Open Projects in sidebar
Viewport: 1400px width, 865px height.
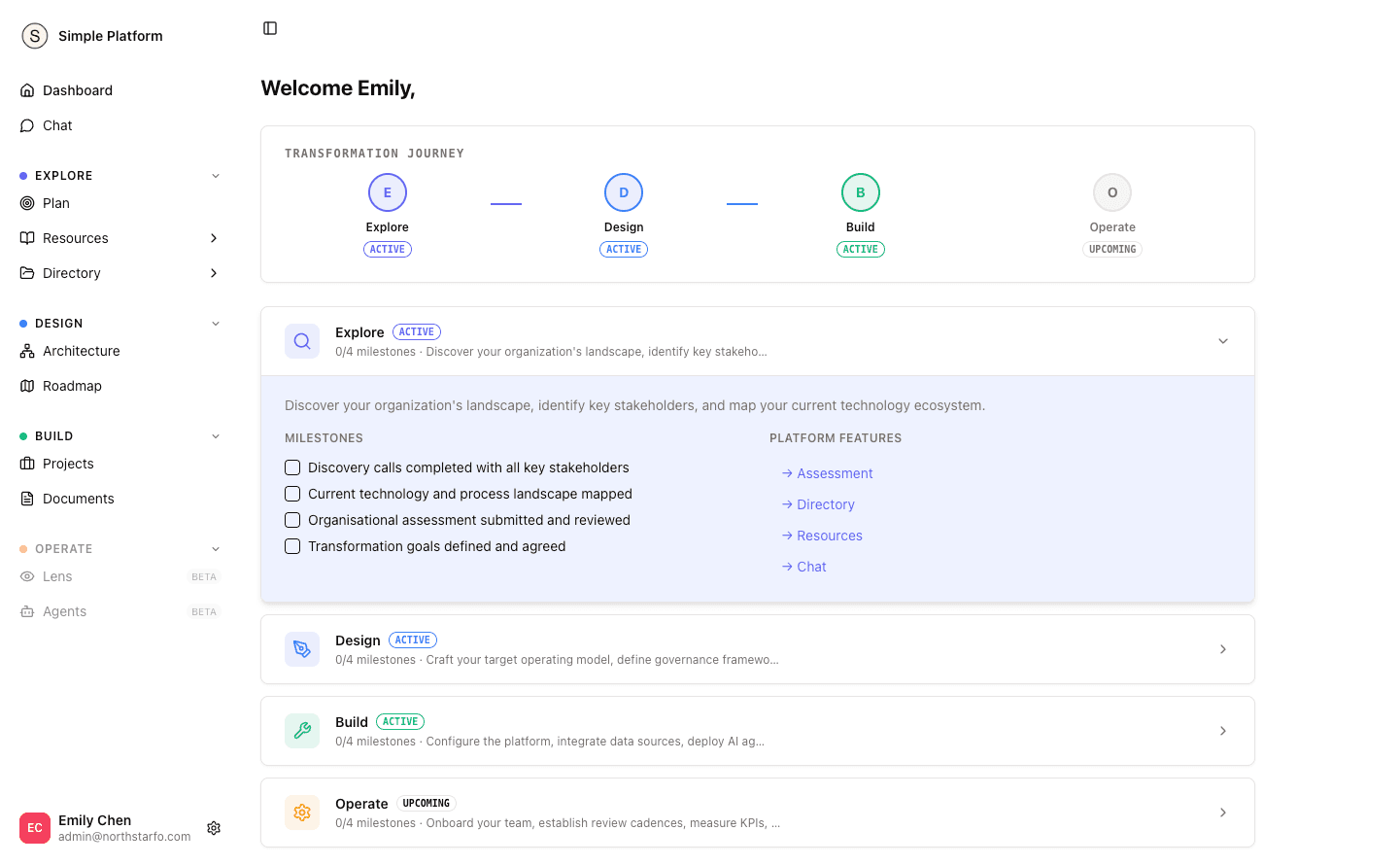[120, 464]
